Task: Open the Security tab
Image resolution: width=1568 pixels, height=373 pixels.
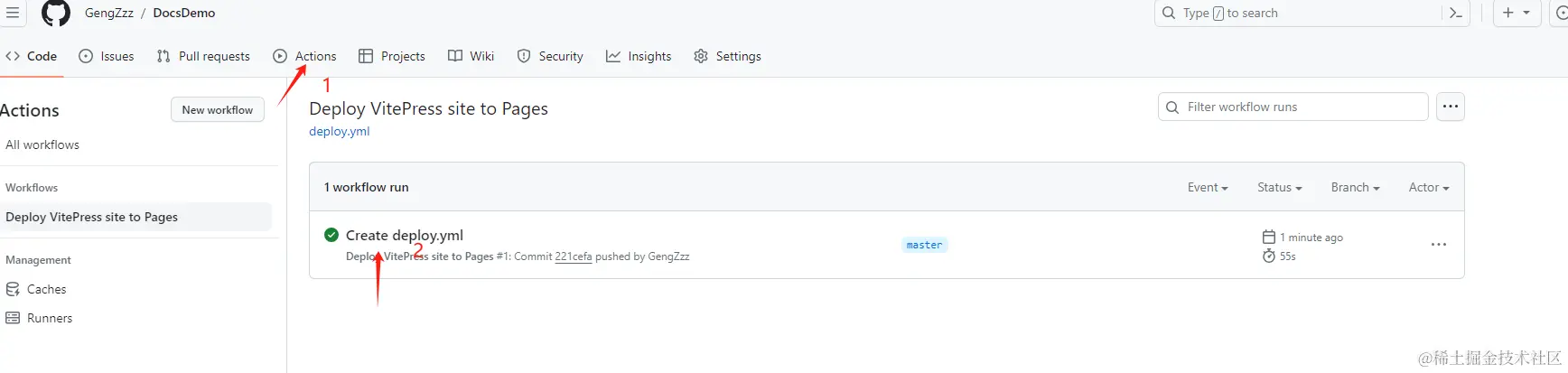Action: [x=550, y=56]
